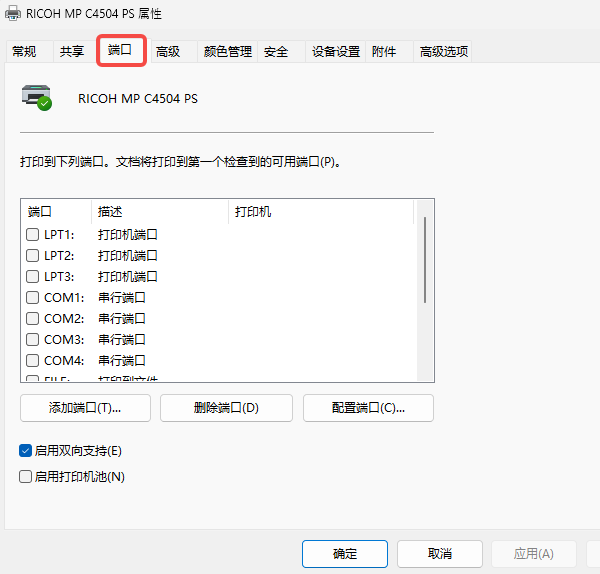Confirm with the 确定 button

pos(345,554)
